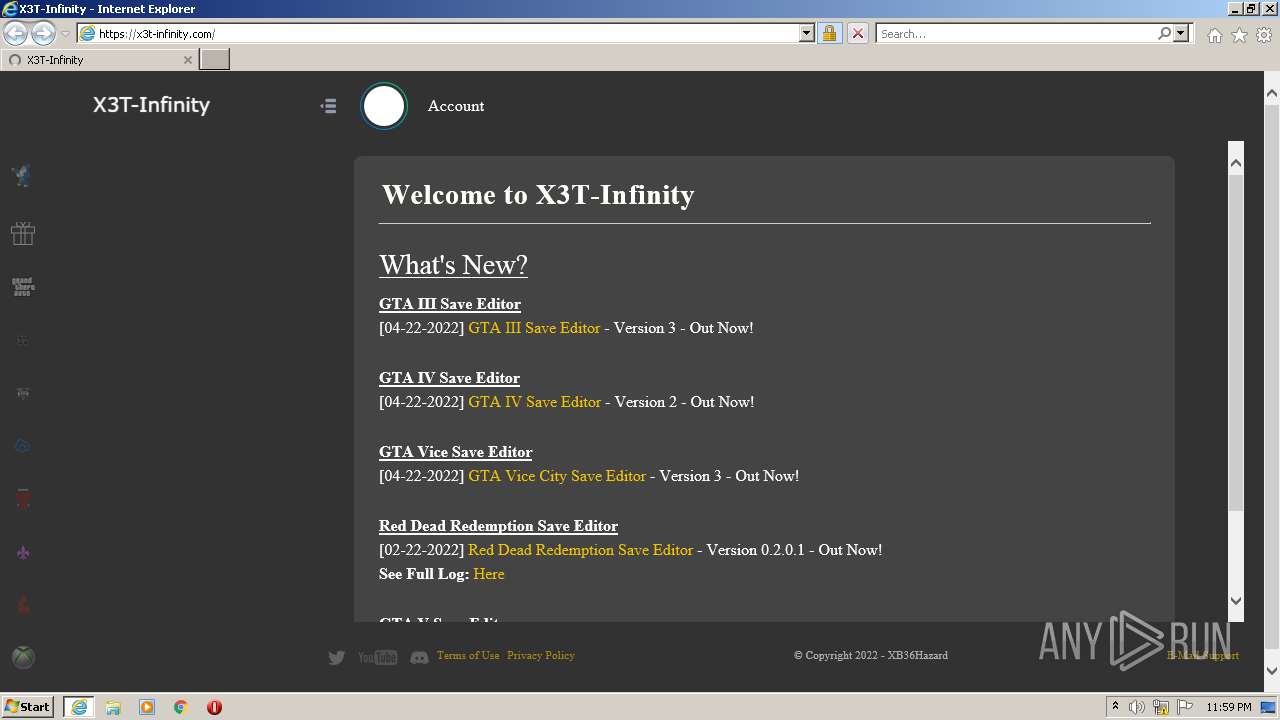Launch Chrome from the taskbar
This screenshot has width=1280, height=720.
click(x=181, y=707)
